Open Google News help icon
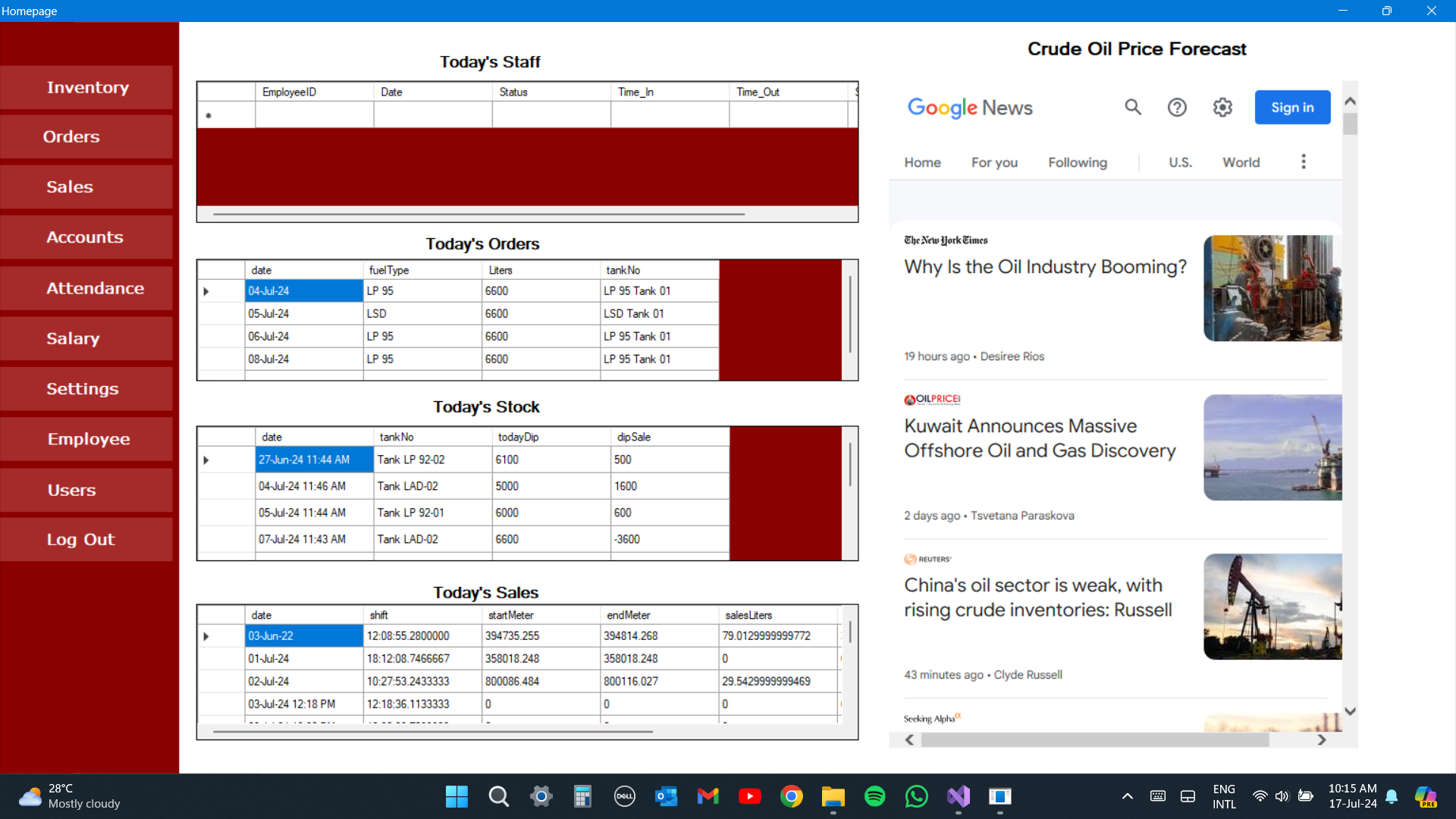Viewport: 1456px width, 819px height. click(1177, 108)
